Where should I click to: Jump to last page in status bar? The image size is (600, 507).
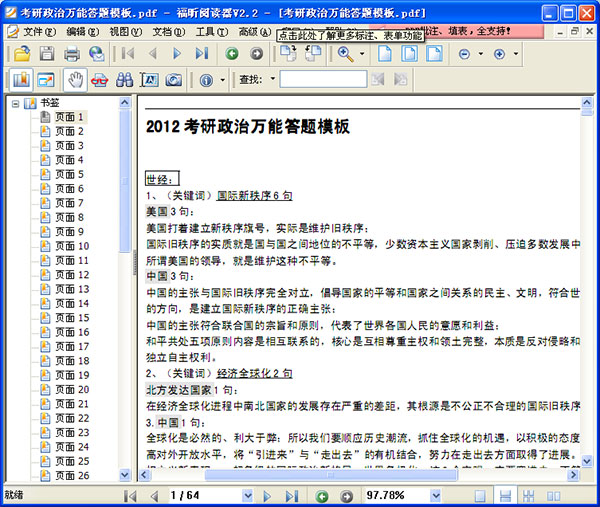point(292,496)
